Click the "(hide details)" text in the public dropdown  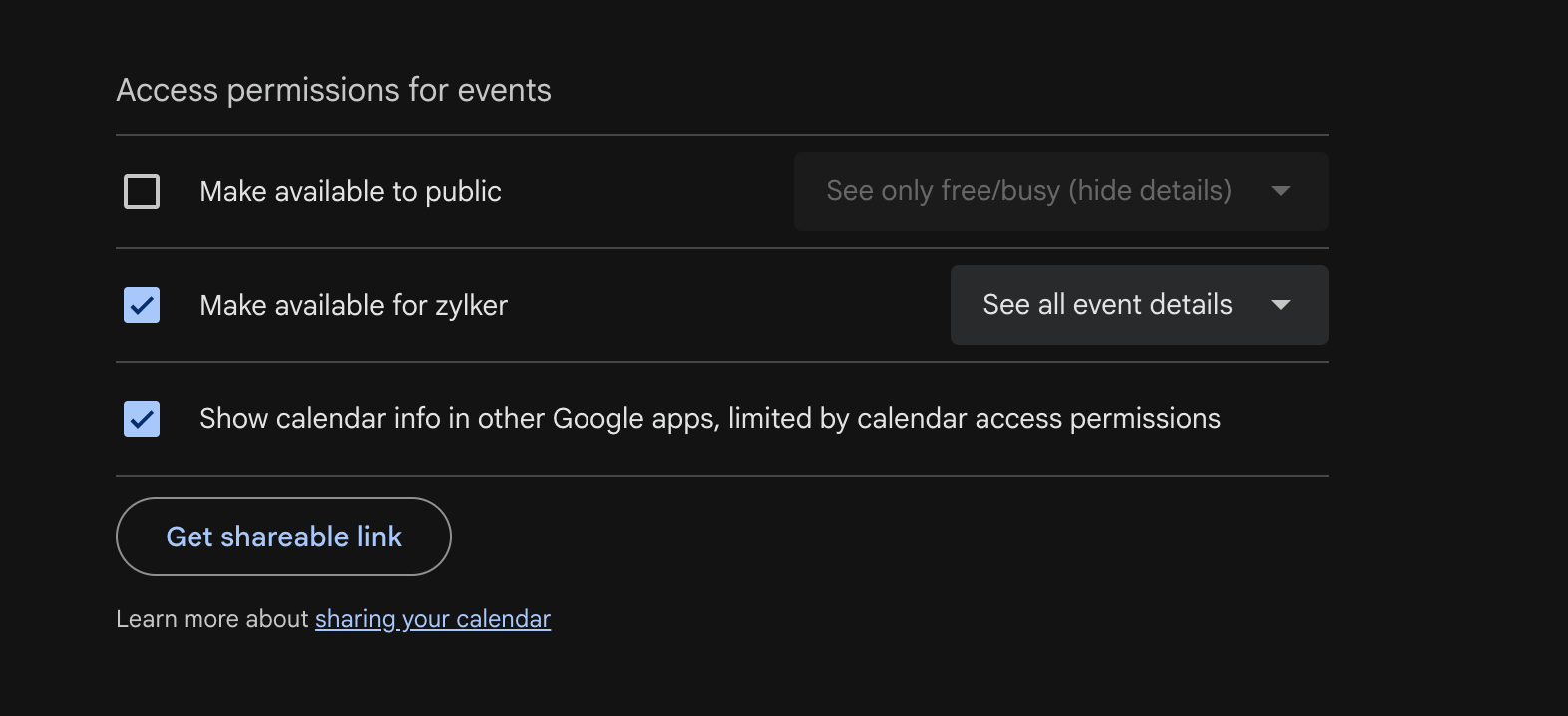point(1150,191)
